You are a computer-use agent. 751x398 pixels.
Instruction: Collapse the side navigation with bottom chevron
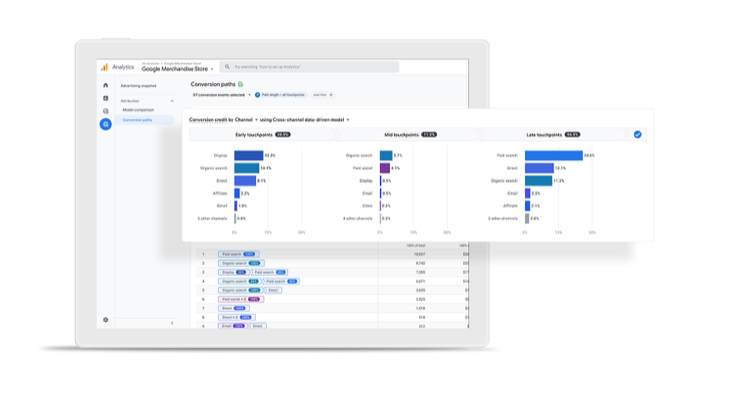pos(172,323)
